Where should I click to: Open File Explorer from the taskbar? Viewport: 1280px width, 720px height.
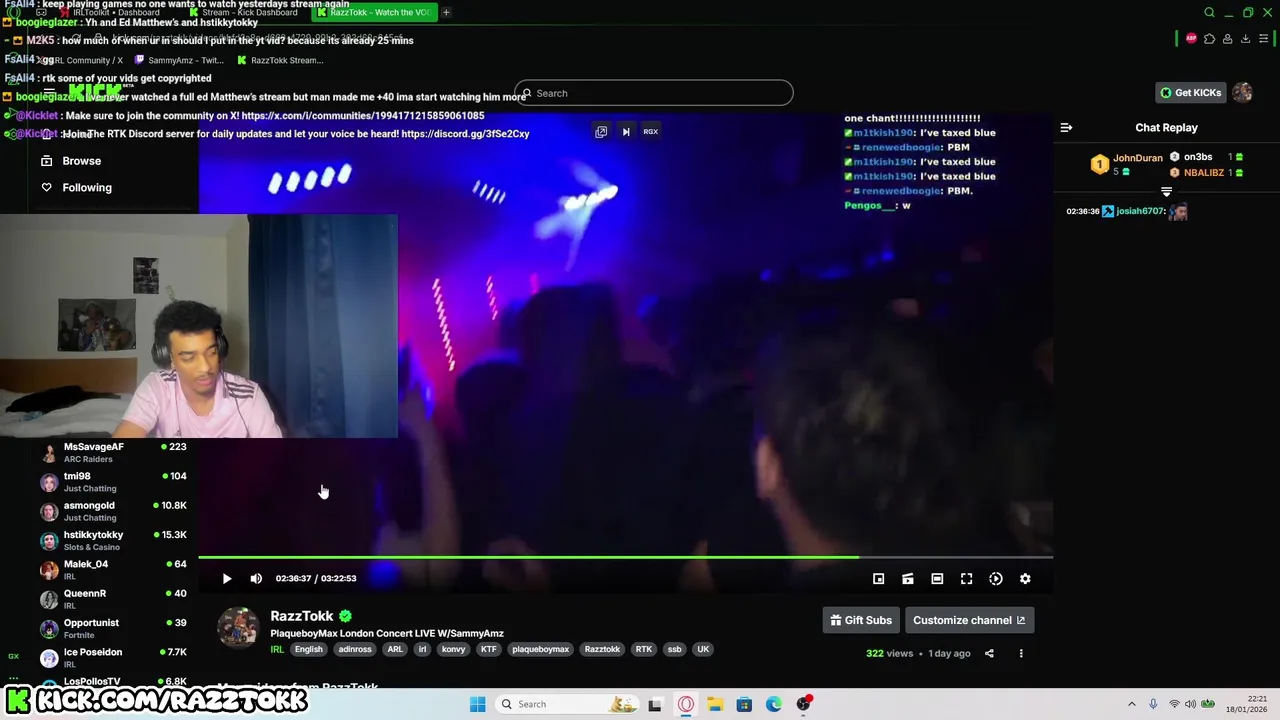pos(715,704)
